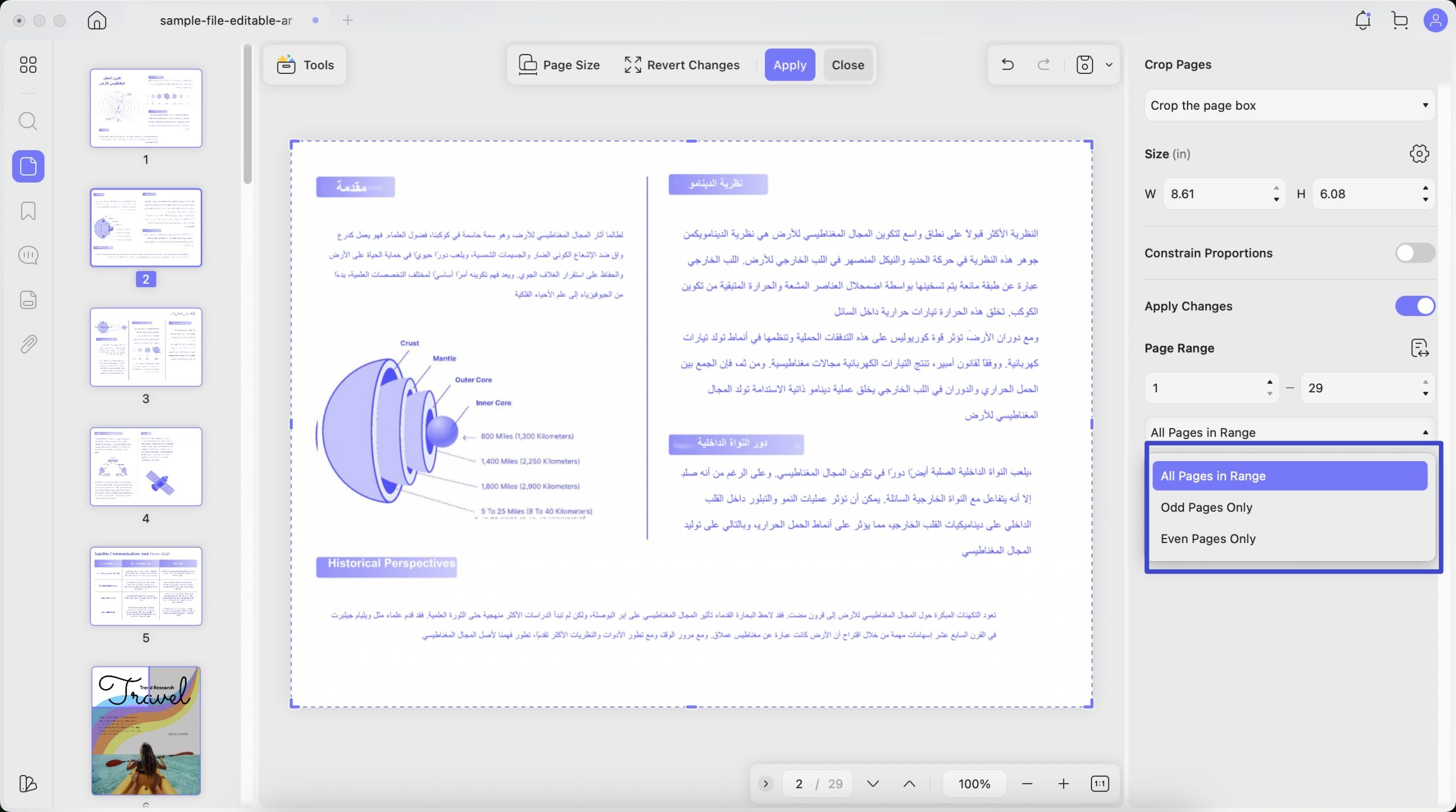Image resolution: width=1456 pixels, height=812 pixels.
Task: Open the thumbnails grid view icon
Action: pos(28,64)
